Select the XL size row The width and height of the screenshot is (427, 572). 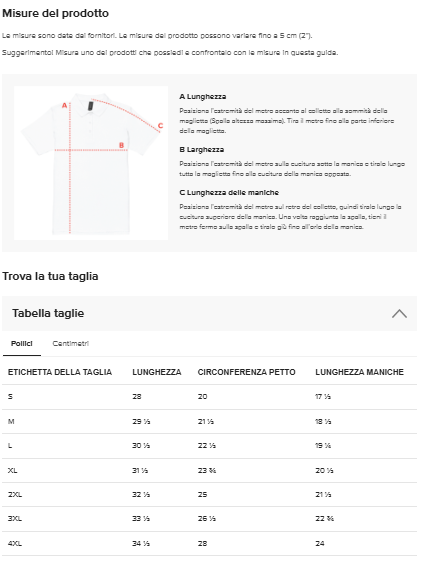point(209,471)
